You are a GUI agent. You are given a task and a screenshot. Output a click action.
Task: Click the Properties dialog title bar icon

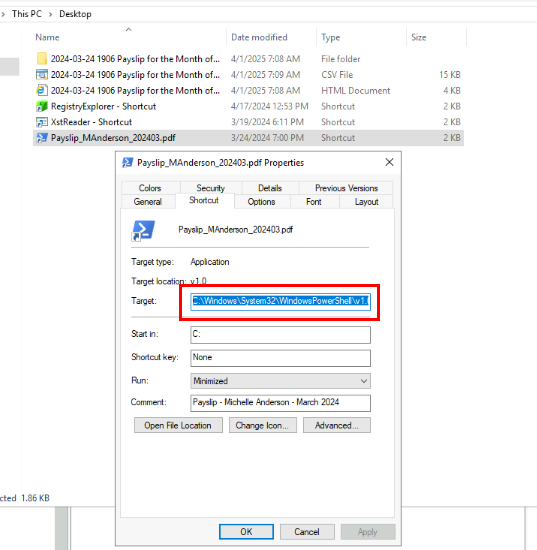point(127,162)
